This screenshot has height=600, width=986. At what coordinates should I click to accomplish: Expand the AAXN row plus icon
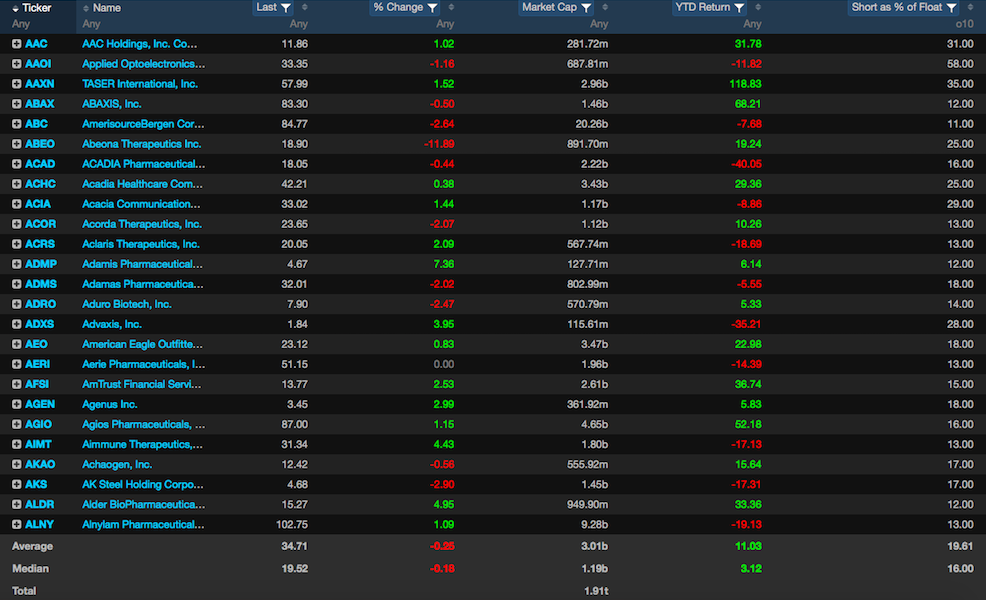coord(16,84)
